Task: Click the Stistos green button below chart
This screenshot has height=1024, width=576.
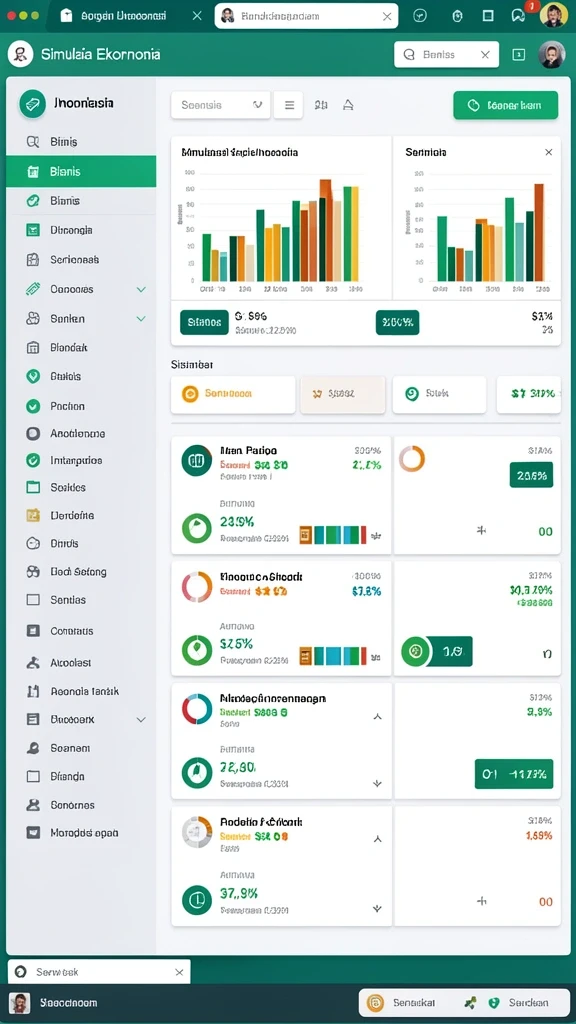Action: pos(204,322)
